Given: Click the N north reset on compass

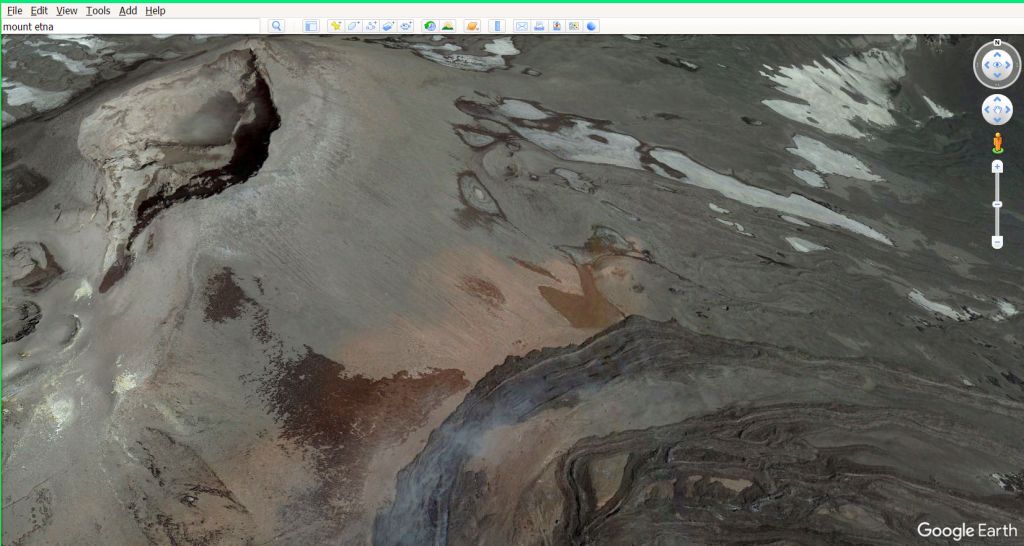Looking at the screenshot, I should coord(997,44).
